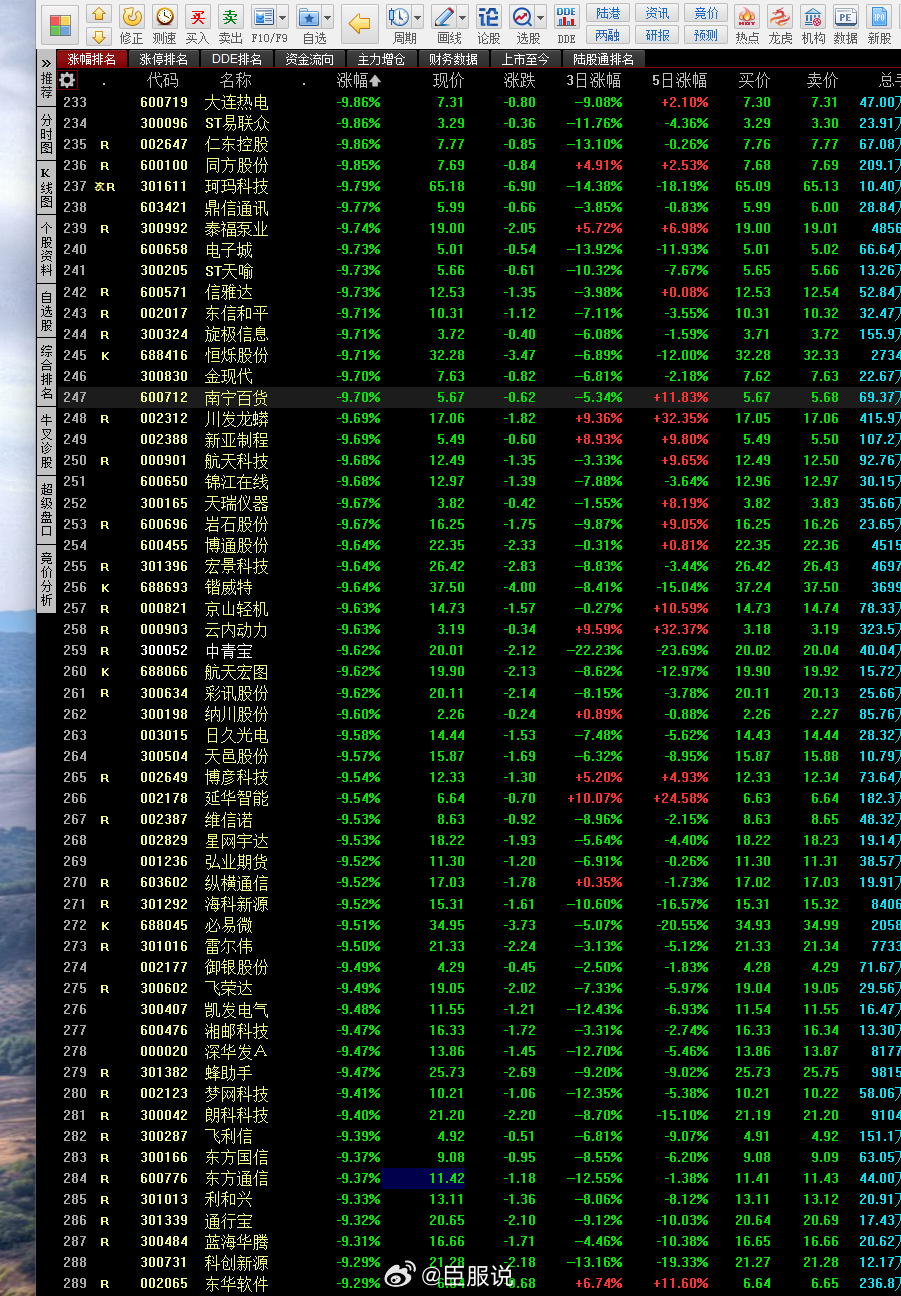Open the 龙虎 ranking icon

pos(780,18)
